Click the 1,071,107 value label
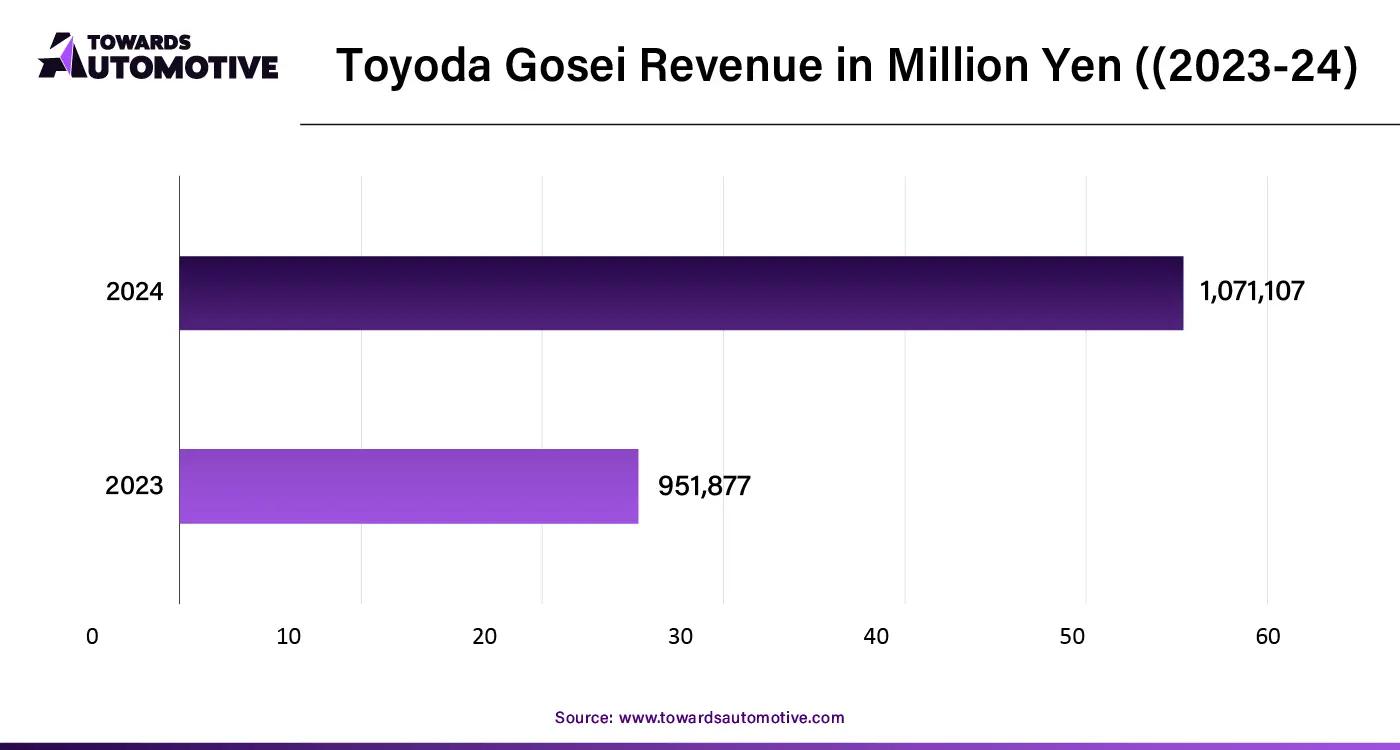Image resolution: width=1400 pixels, height=750 pixels. [x=1251, y=292]
